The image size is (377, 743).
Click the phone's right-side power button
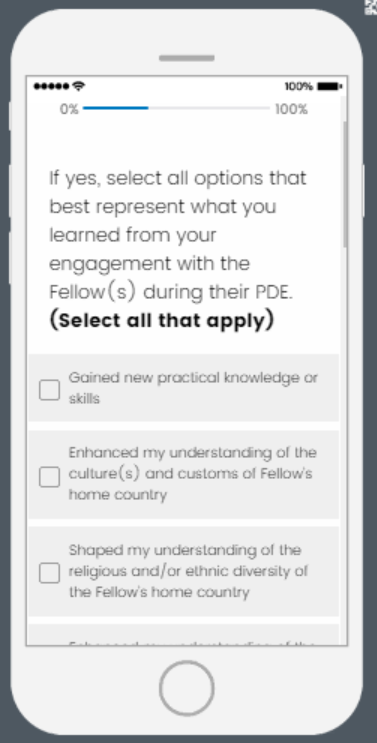(364, 190)
